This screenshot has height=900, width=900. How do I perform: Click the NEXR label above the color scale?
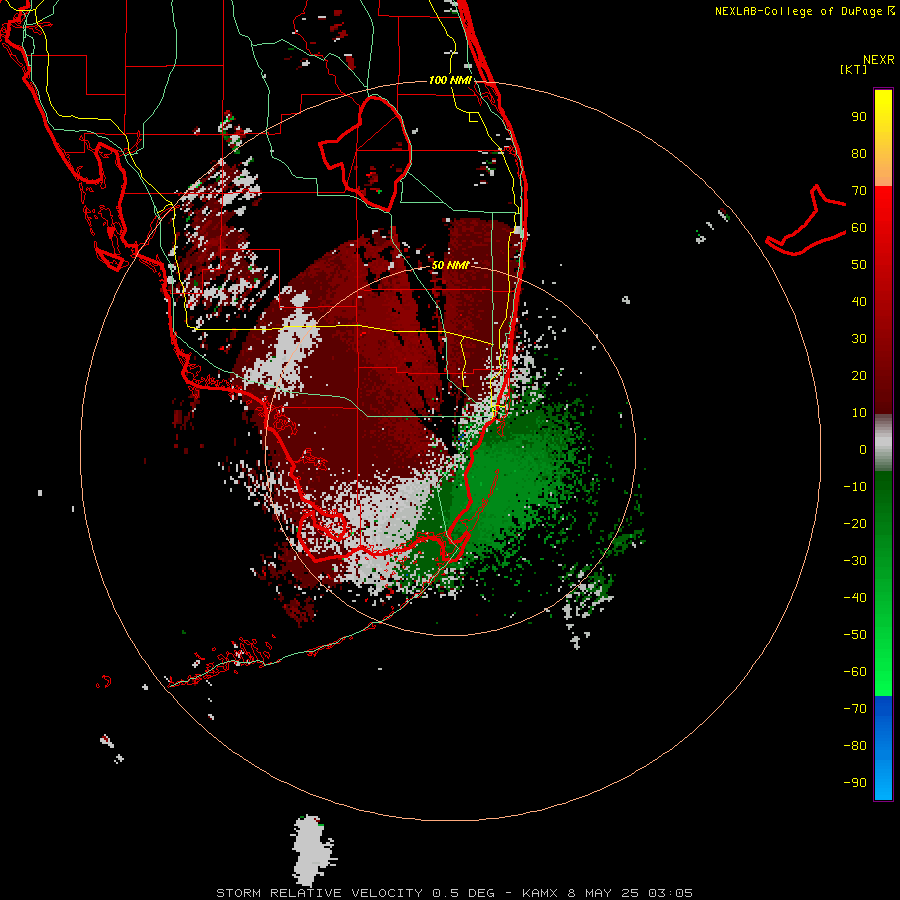878,60
